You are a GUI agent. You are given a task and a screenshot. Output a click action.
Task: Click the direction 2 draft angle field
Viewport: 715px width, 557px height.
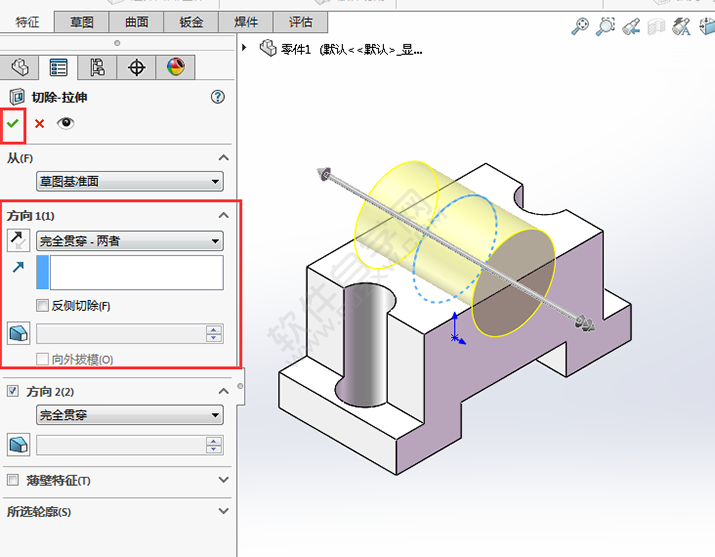pyautogui.click(x=121, y=445)
